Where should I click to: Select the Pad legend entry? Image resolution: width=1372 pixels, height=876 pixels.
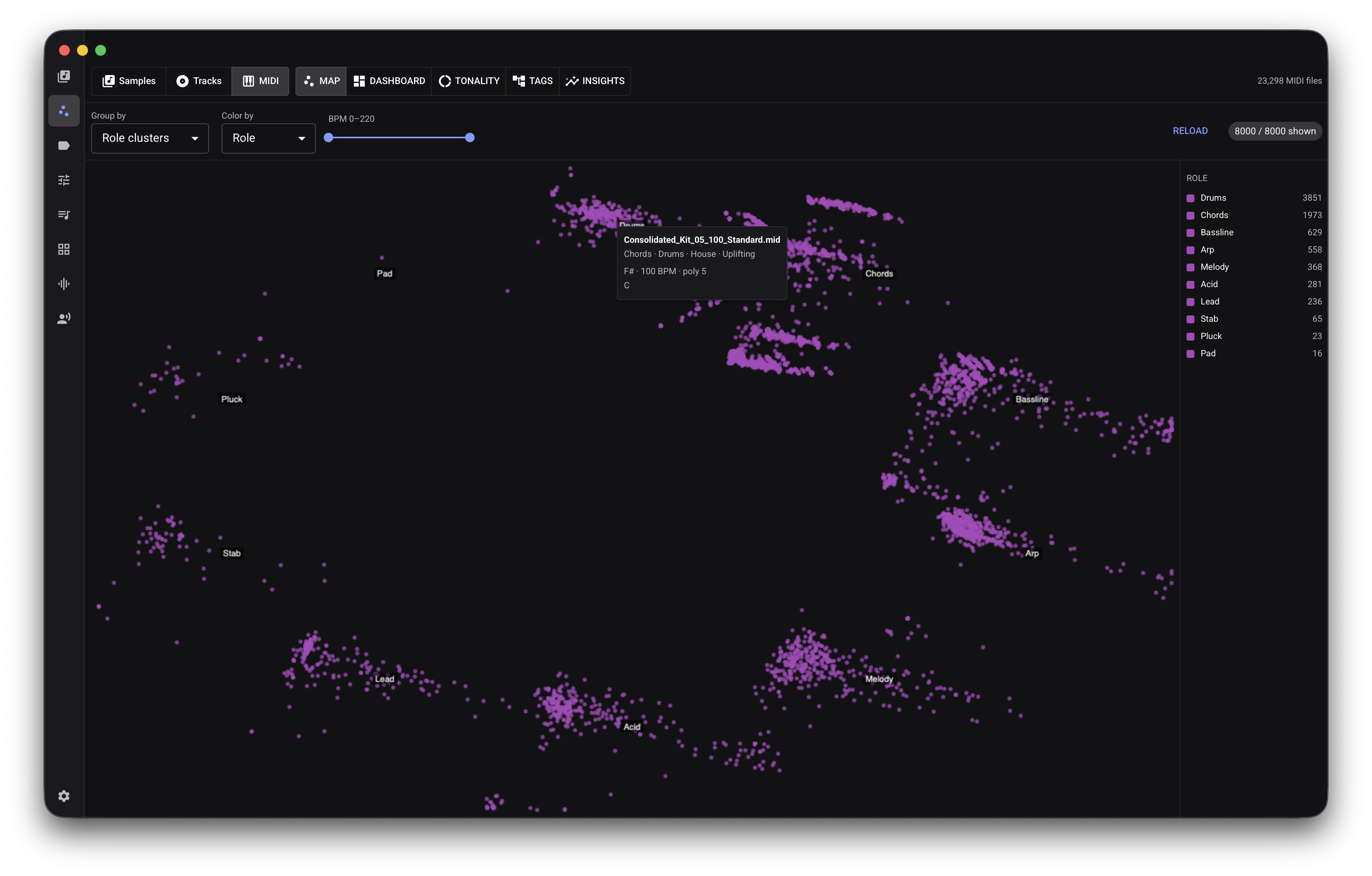point(1254,354)
